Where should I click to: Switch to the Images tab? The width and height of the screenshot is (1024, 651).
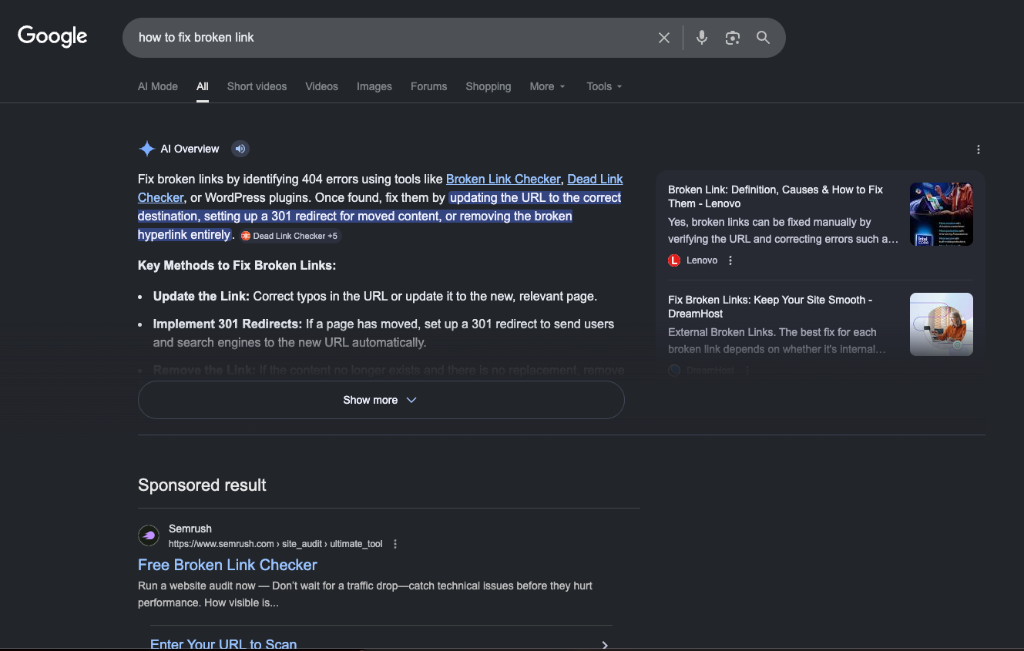click(x=374, y=86)
